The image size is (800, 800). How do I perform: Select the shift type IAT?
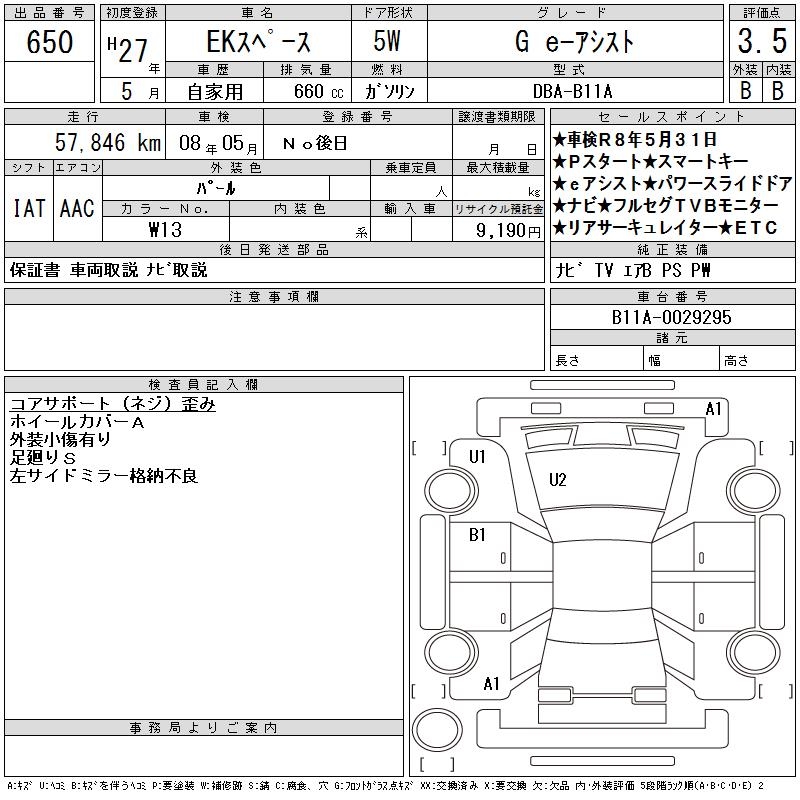29,208
